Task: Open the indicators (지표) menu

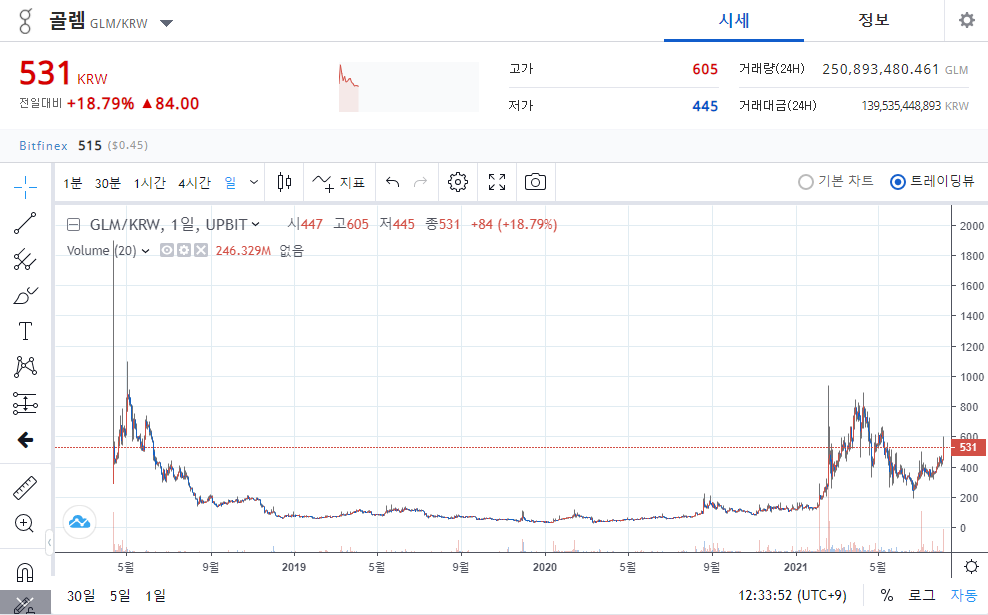Action: coord(339,183)
